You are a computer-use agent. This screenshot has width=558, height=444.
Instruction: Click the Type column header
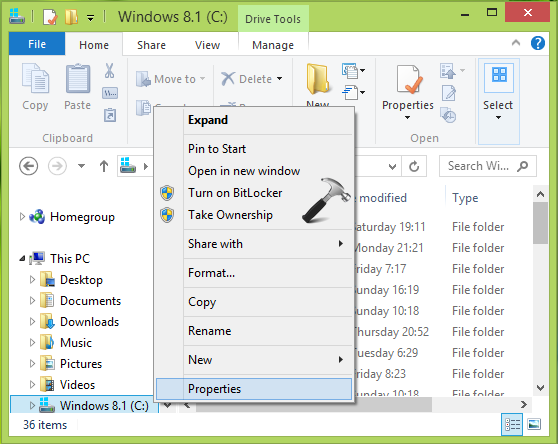coord(465,197)
